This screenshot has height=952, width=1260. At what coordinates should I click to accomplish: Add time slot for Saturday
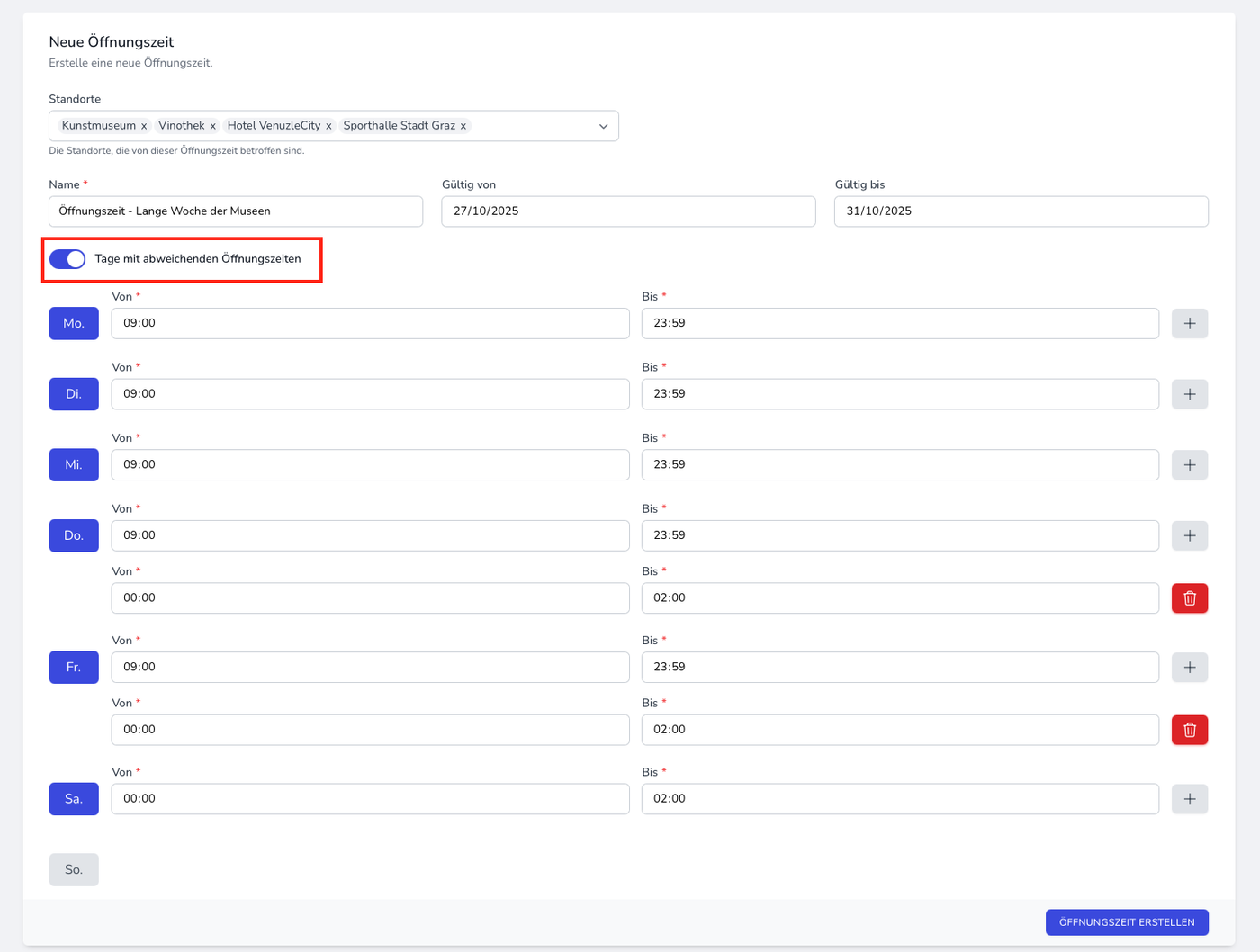point(1189,799)
